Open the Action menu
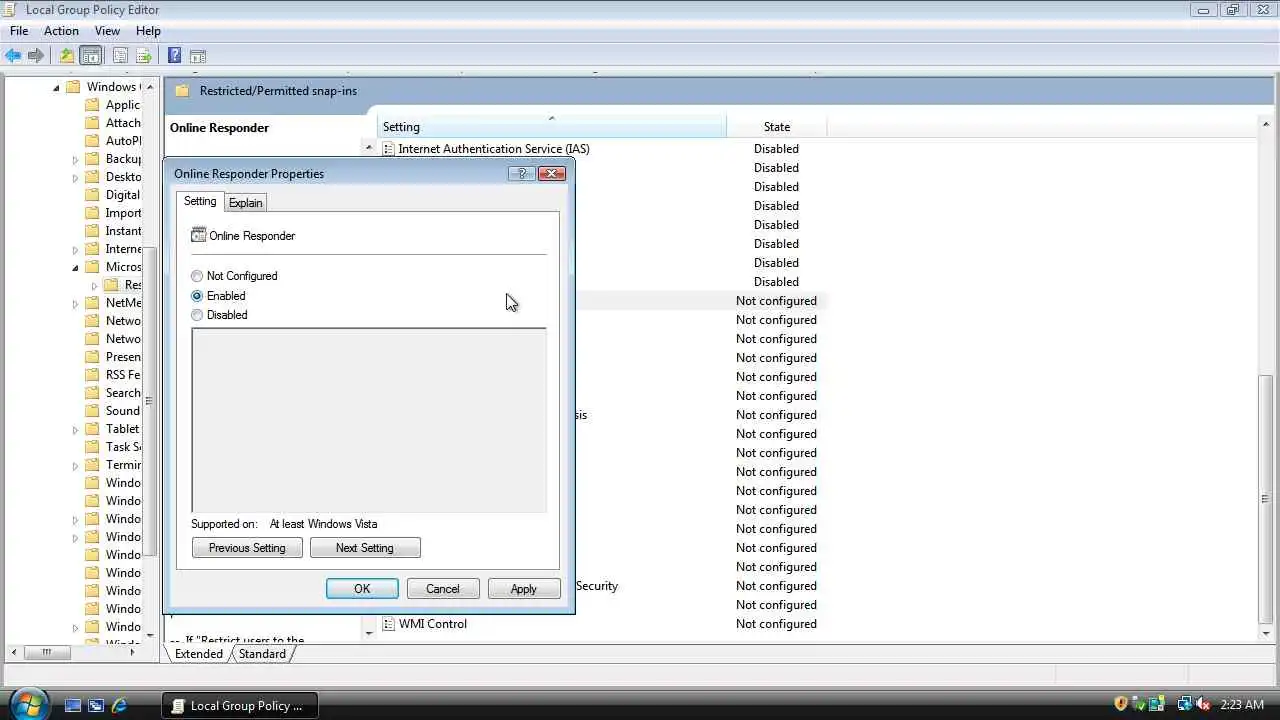This screenshot has width=1280, height=720. tap(61, 31)
